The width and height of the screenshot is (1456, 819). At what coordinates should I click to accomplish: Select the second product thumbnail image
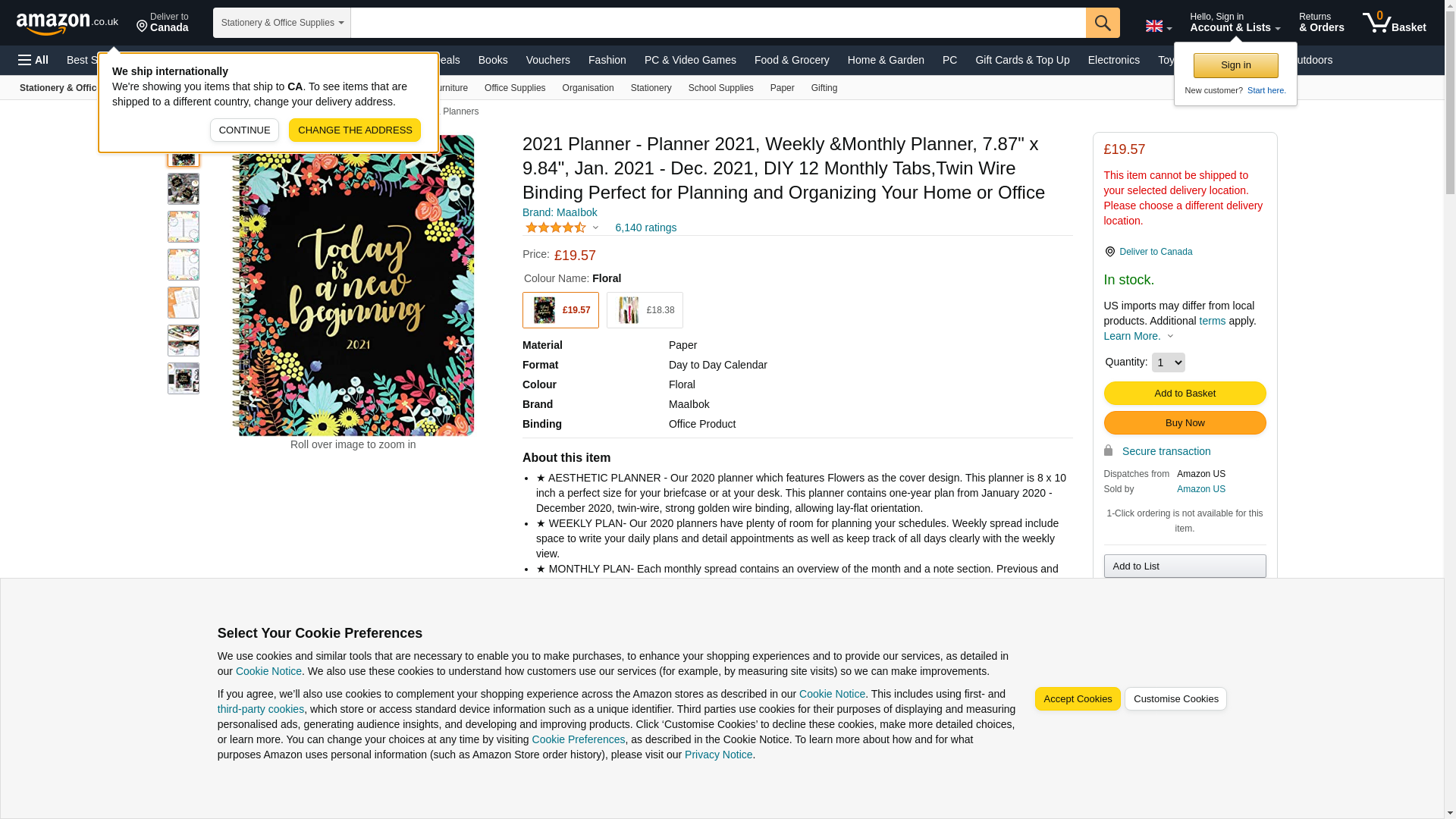pos(184,189)
